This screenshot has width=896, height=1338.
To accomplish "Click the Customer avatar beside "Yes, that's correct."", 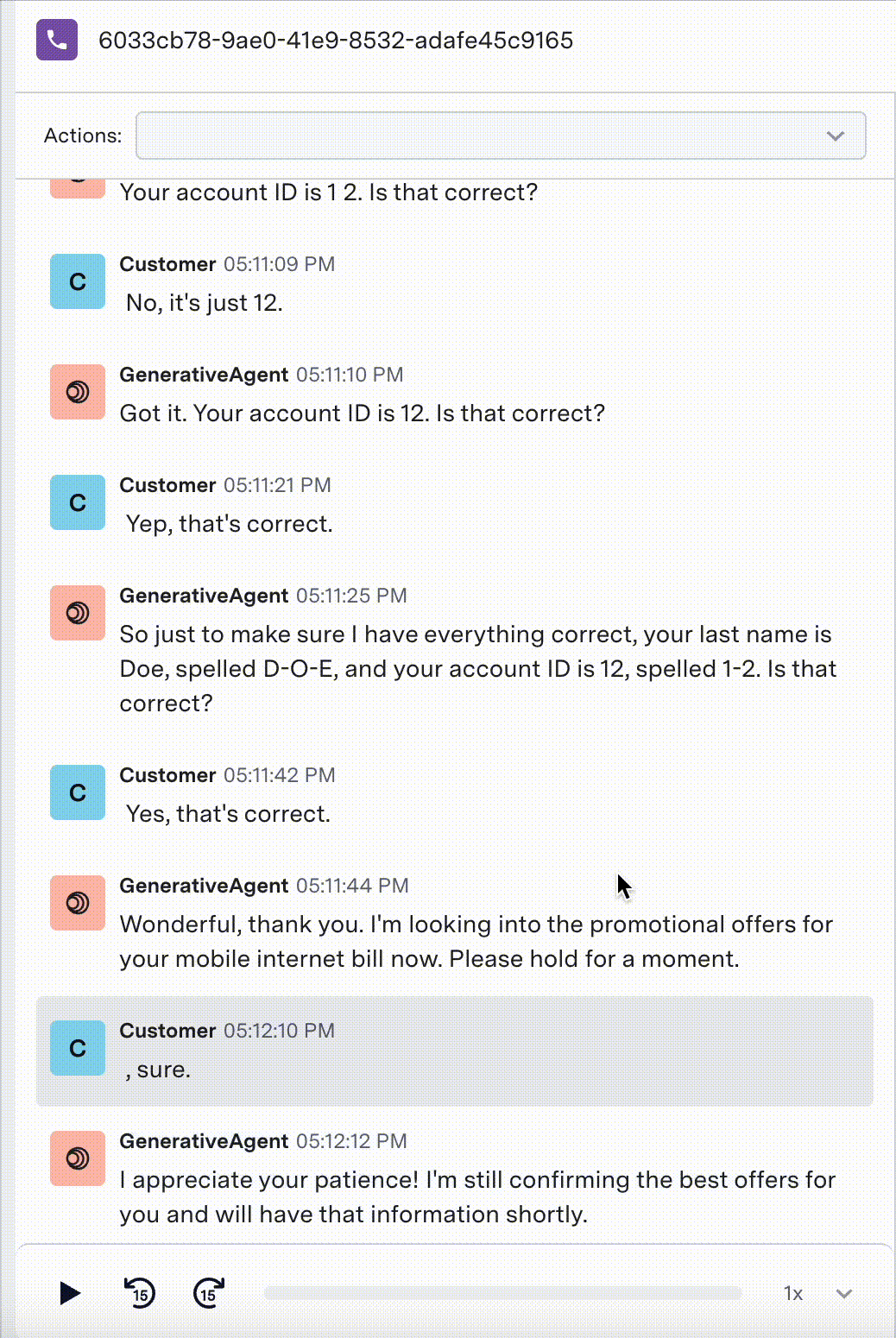I will (77, 792).
